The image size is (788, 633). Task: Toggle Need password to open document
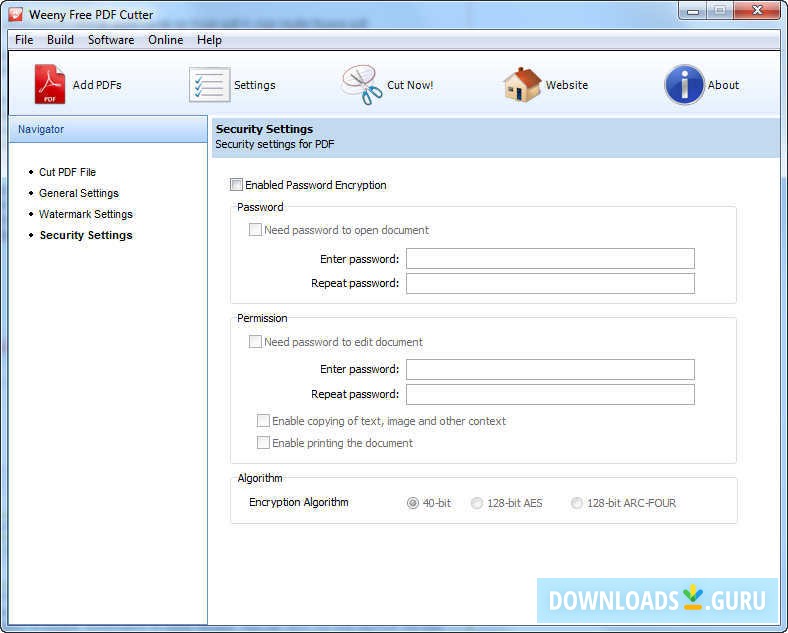pyautogui.click(x=255, y=230)
